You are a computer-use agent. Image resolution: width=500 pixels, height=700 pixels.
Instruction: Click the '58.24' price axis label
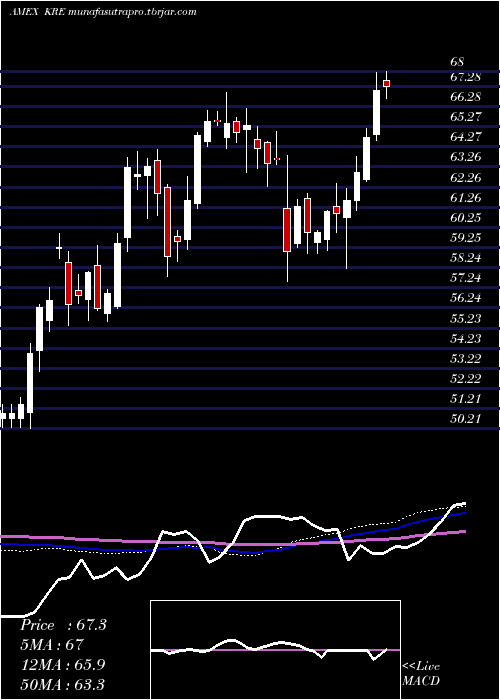pos(466,258)
